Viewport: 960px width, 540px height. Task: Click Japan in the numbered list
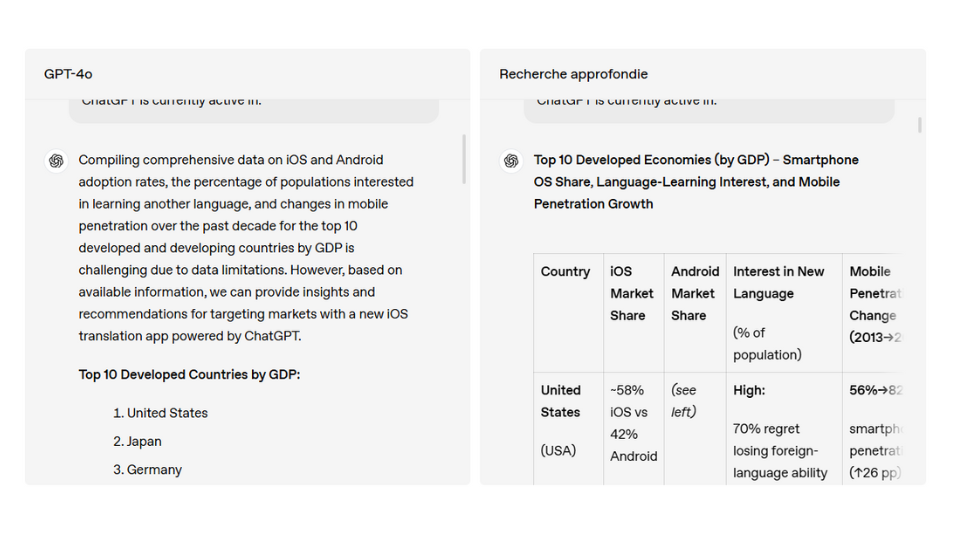point(144,441)
